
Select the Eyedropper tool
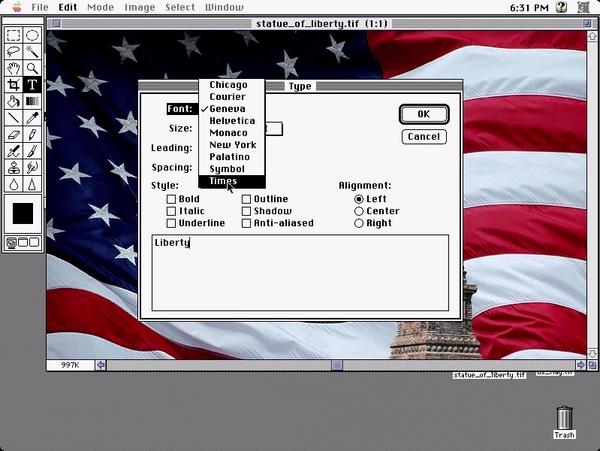coord(32,117)
